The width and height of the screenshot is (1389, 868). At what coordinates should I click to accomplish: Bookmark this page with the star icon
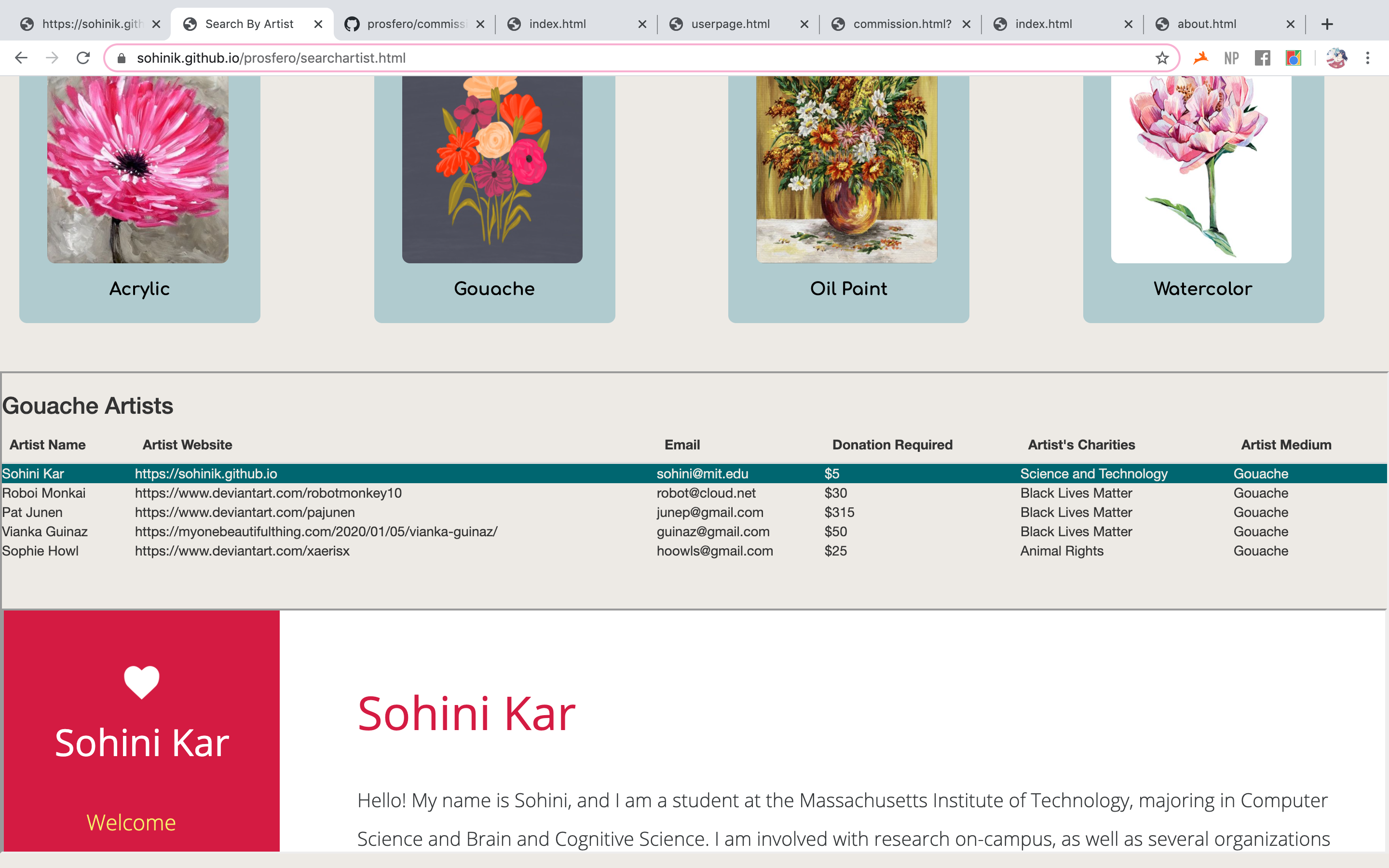(x=1162, y=58)
